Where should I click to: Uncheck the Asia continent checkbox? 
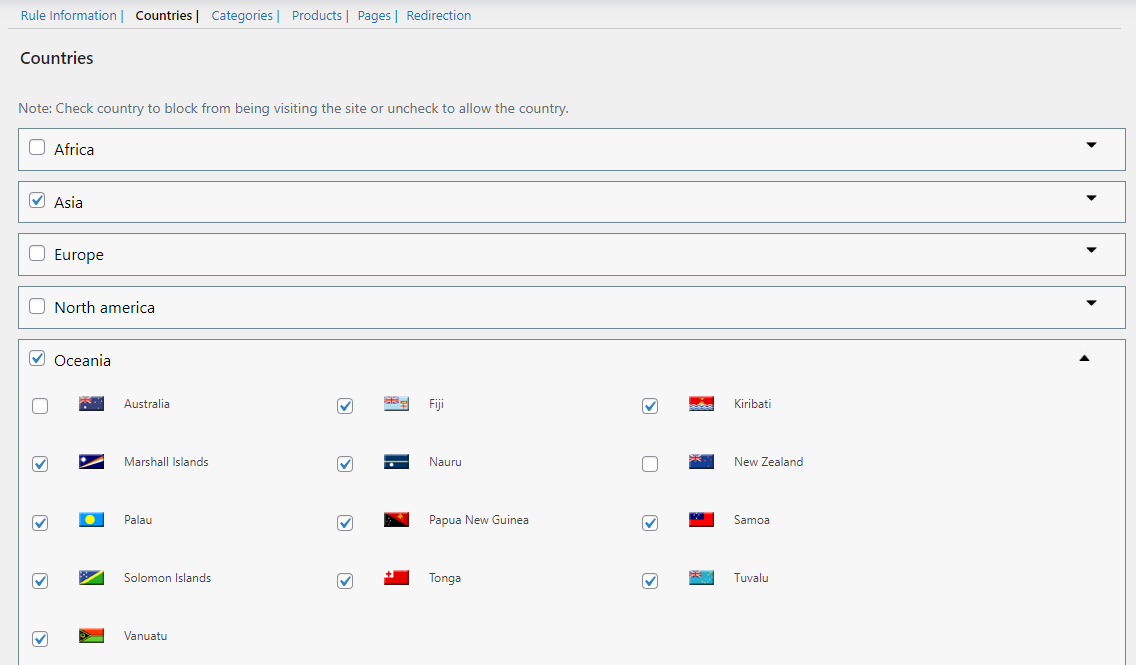coord(37,201)
